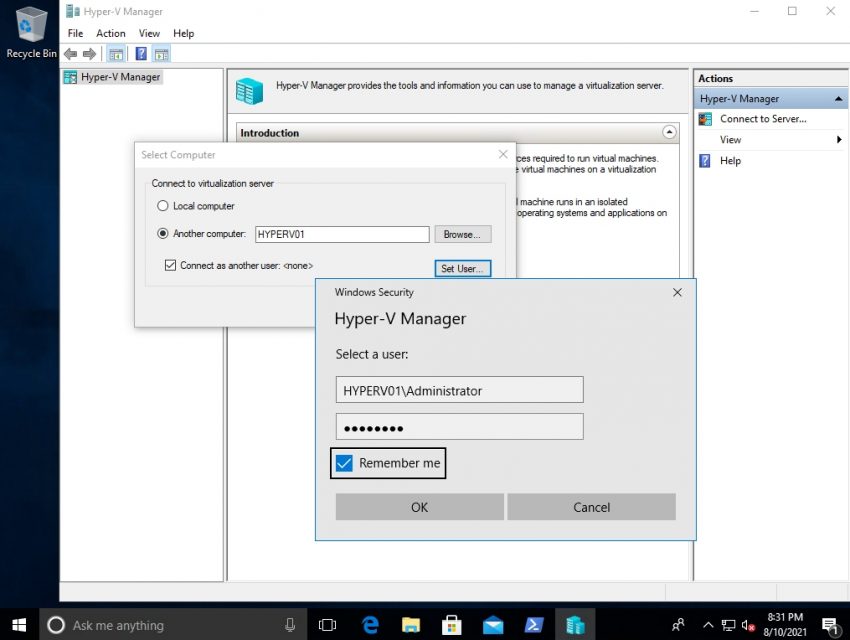Select the Local computer radio button
The image size is (850, 640).
point(163,206)
